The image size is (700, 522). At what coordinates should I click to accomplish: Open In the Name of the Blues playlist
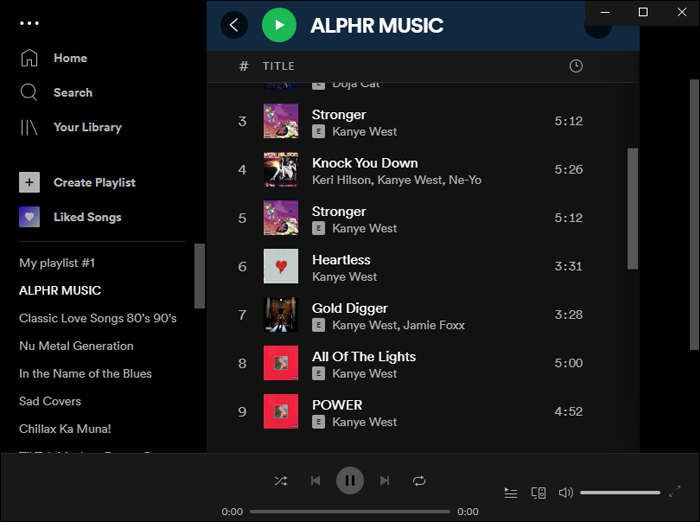click(85, 374)
